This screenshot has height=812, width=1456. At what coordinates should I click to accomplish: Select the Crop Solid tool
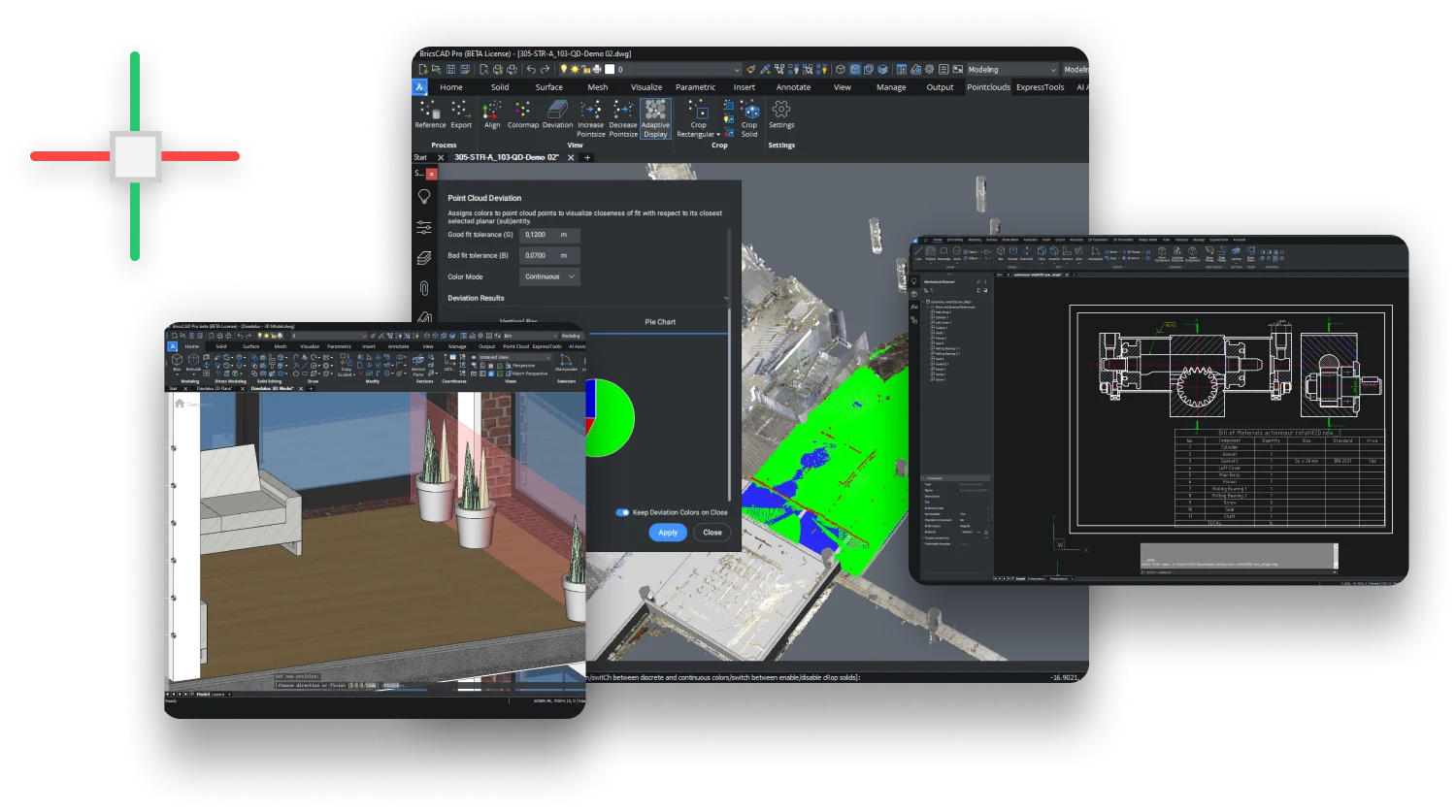749,118
